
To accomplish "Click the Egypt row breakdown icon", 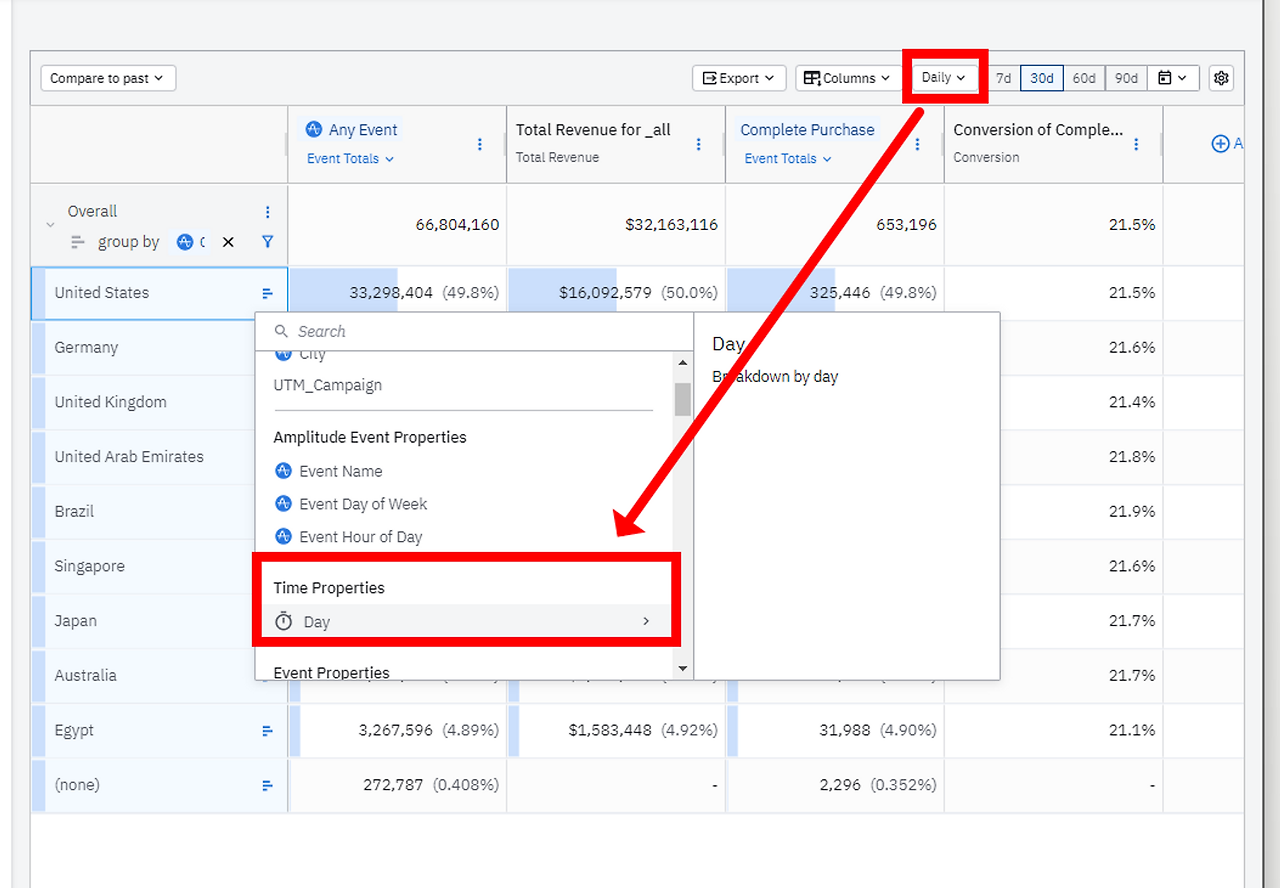I will pyautogui.click(x=267, y=731).
